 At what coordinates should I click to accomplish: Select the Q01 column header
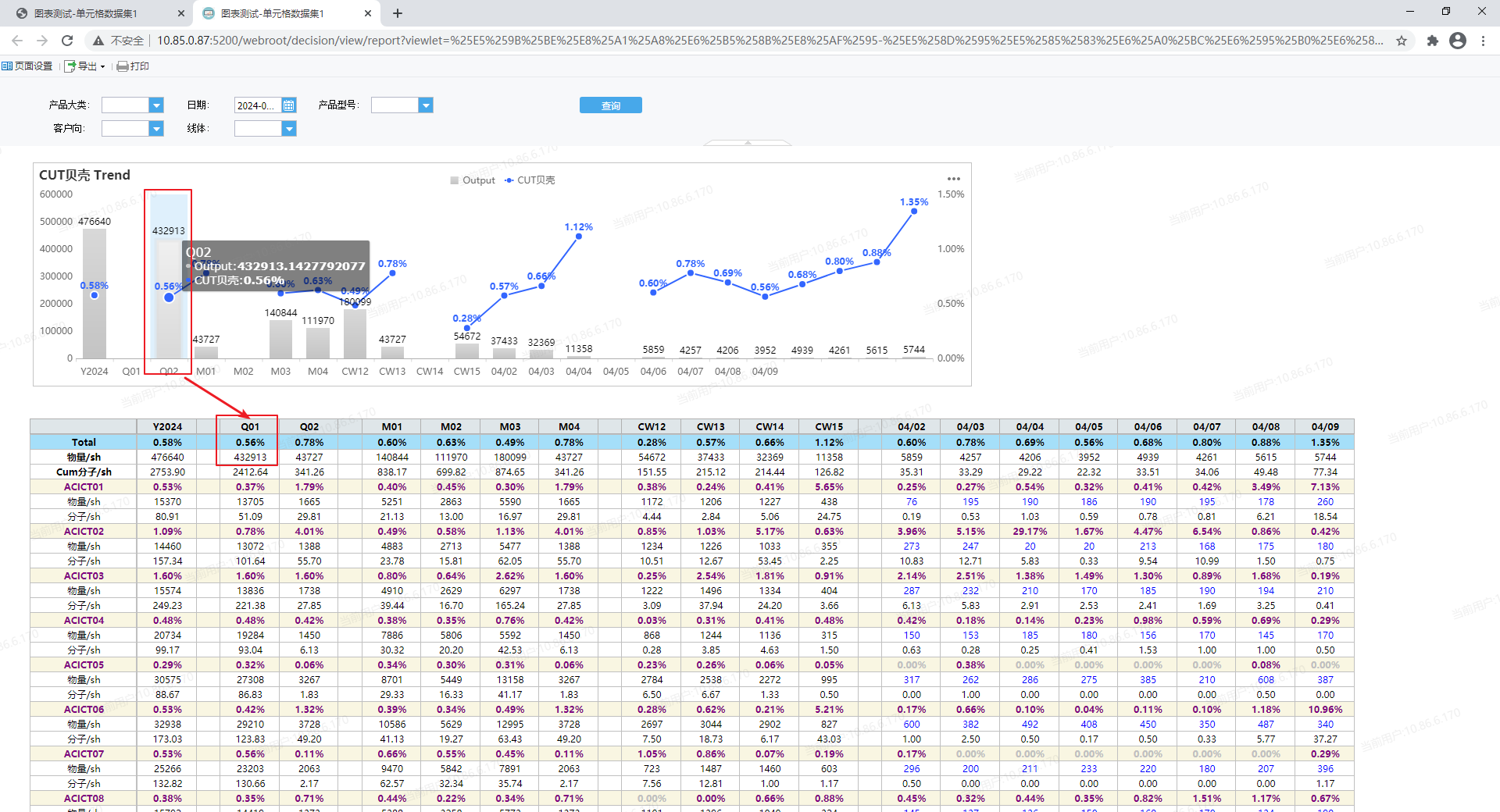250,427
